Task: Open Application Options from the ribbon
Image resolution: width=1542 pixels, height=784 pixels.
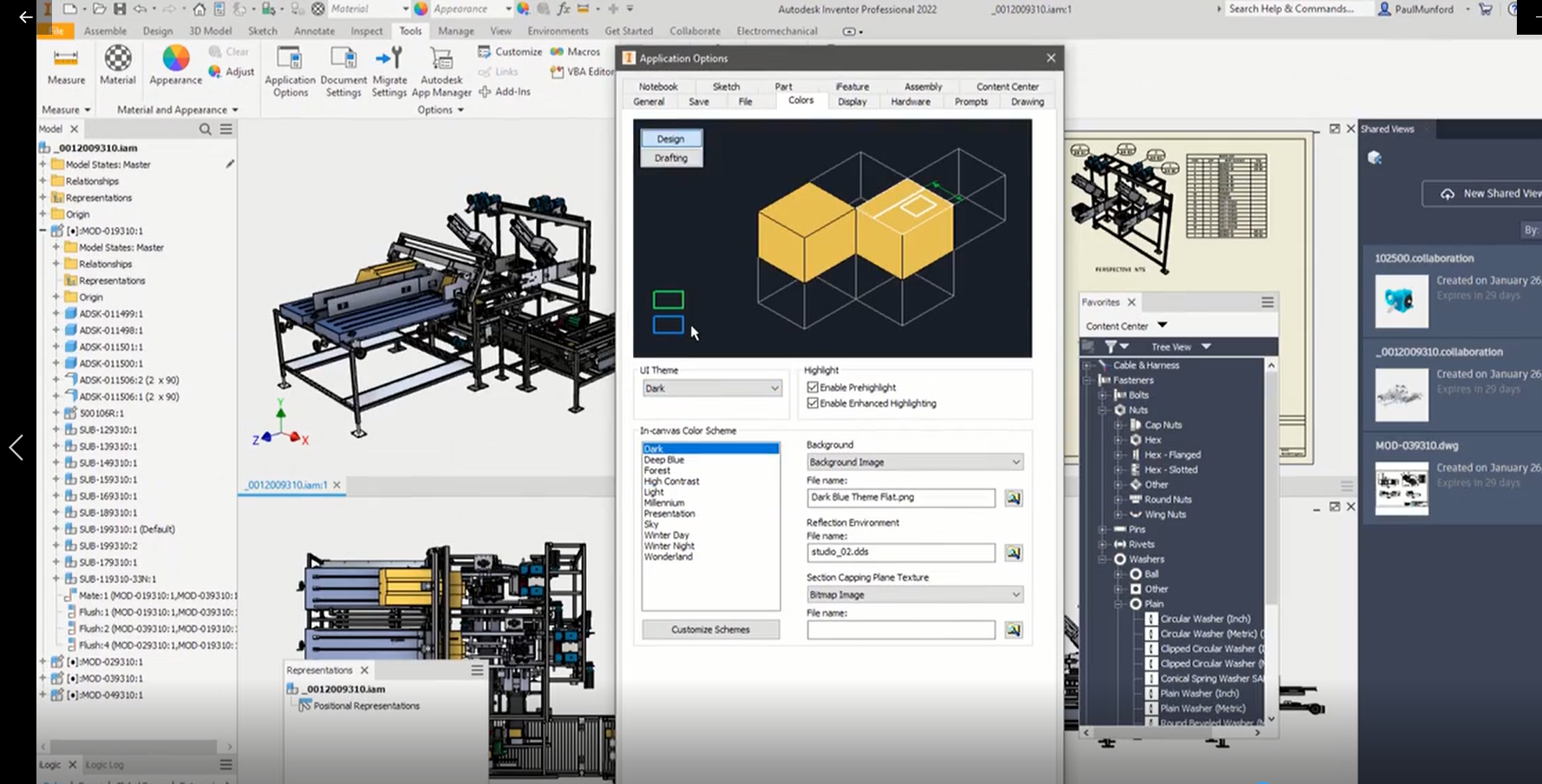Action: 290,71
